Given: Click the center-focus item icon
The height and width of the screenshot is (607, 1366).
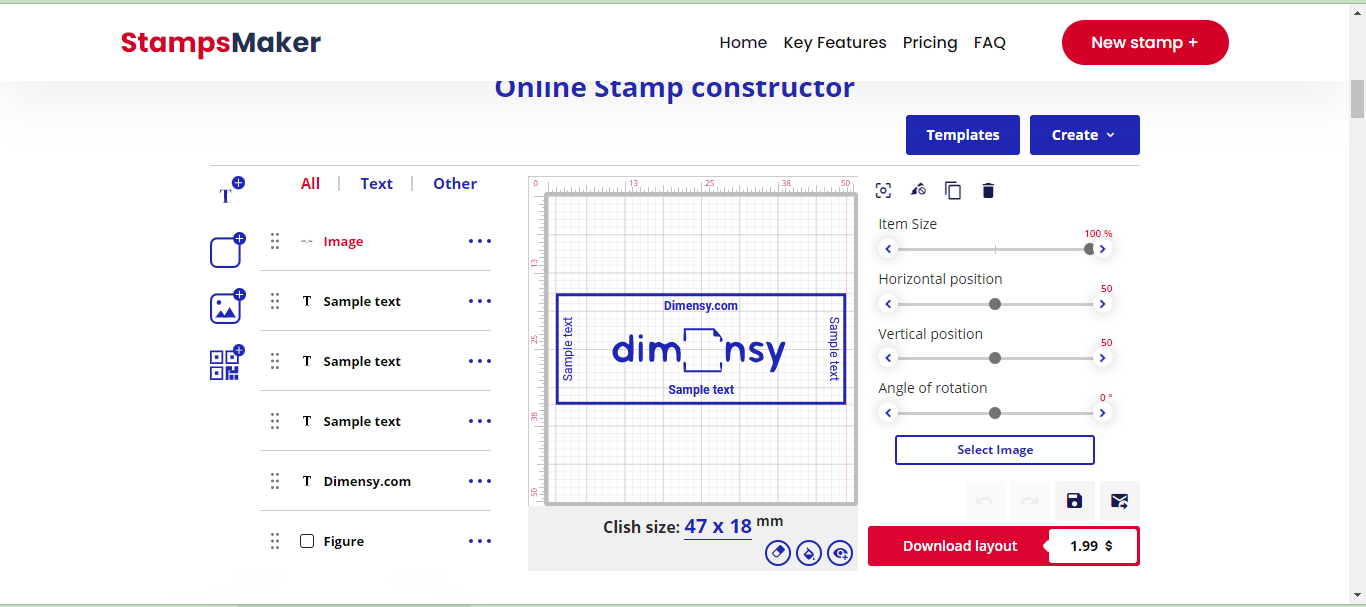Looking at the screenshot, I should coord(883,190).
